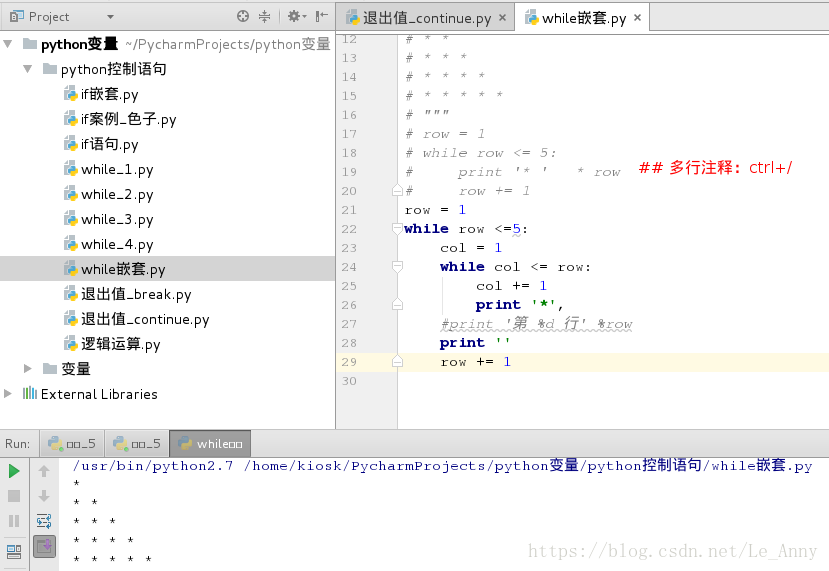Click the red ctrl+/ comment note
This screenshot has width=829, height=571.
715,168
